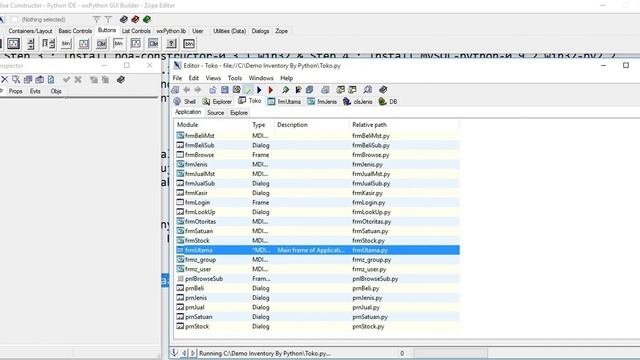Image resolution: width=640 pixels, height=360 pixels.
Task: Switch to the frmJenis editor tab
Action: [x=322, y=102]
